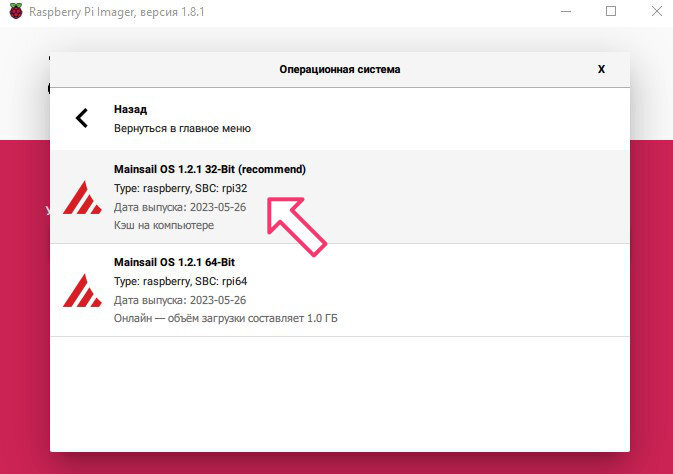Click the 'Raspberry Pi Imager, версия 1.8.1' title
Image resolution: width=673 pixels, height=474 pixels.
pyautogui.click(x=117, y=12)
